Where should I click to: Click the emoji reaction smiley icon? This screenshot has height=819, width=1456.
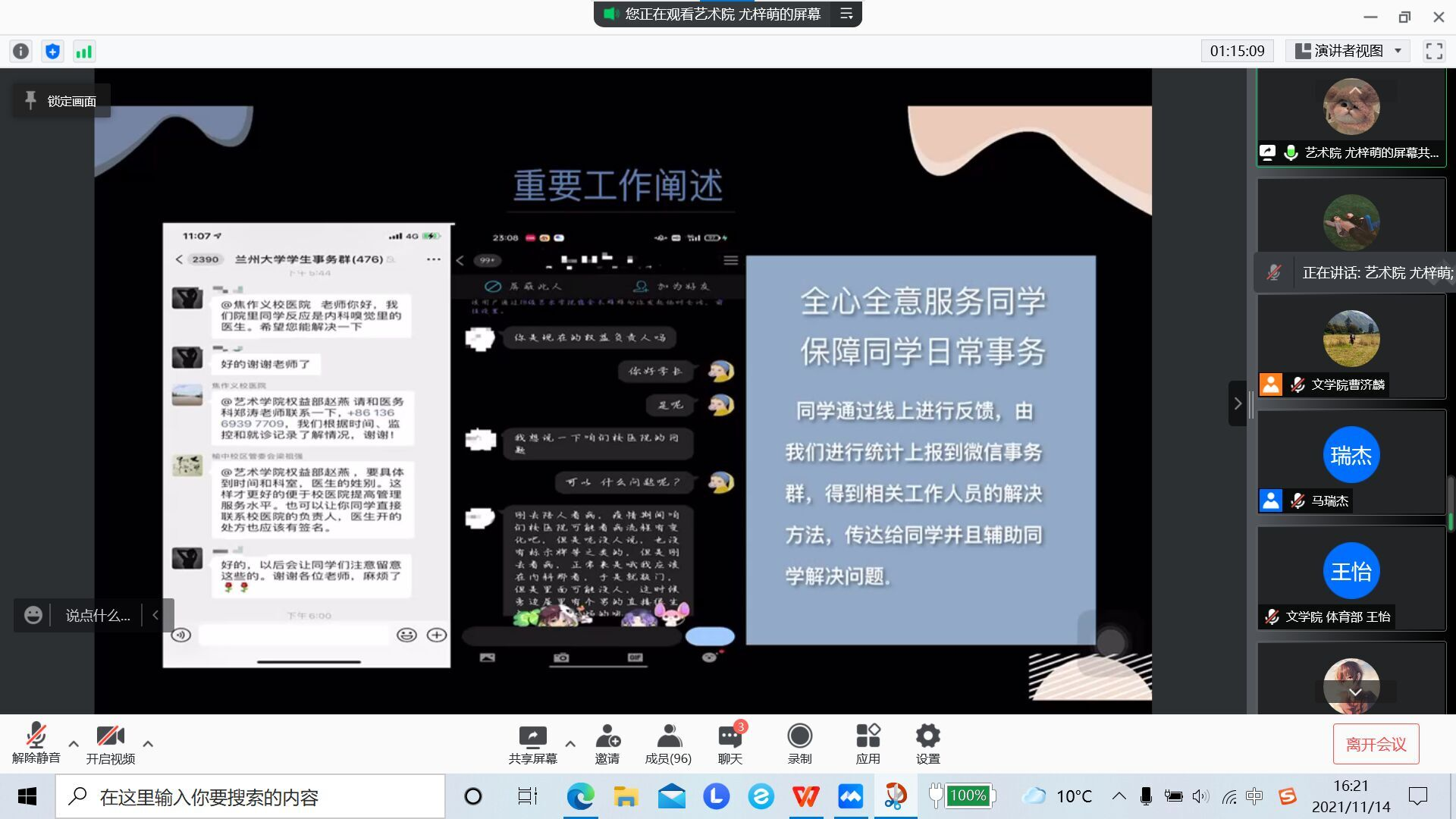(33, 615)
